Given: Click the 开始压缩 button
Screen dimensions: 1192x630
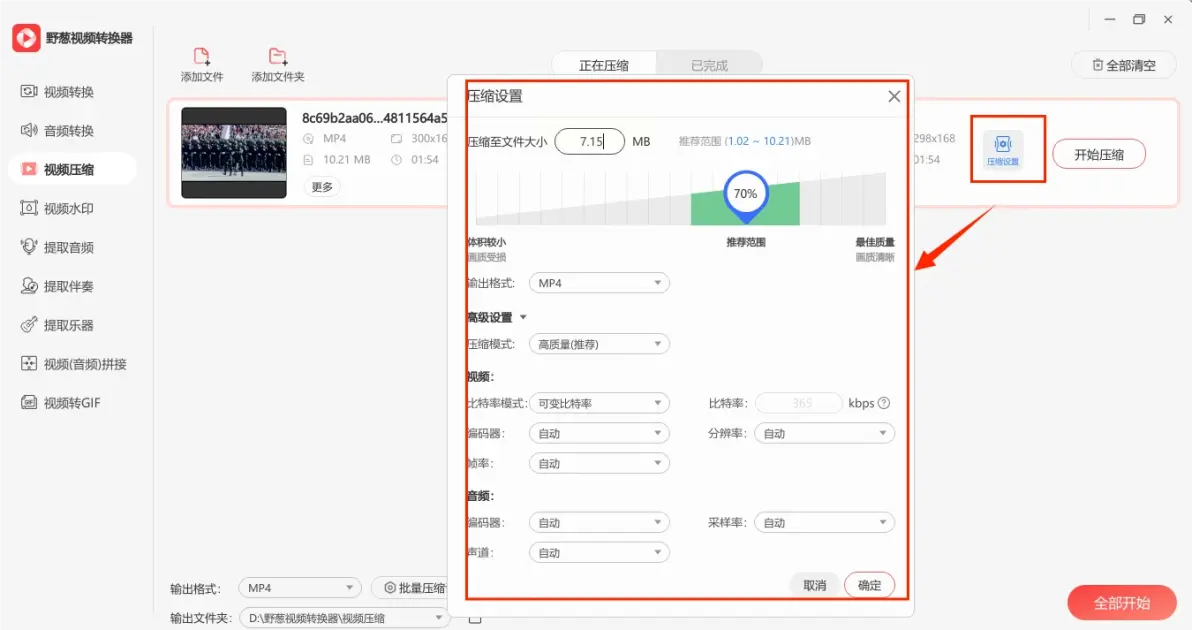Looking at the screenshot, I should [x=1098, y=154].
